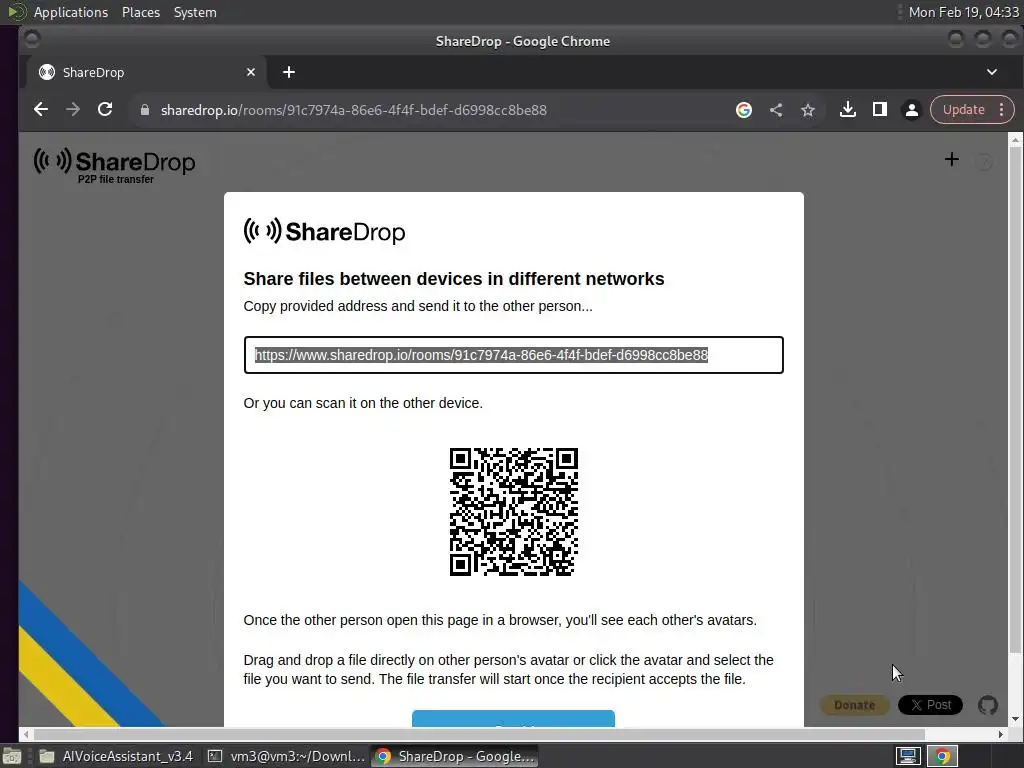Click the X Post button

point(930,705)
